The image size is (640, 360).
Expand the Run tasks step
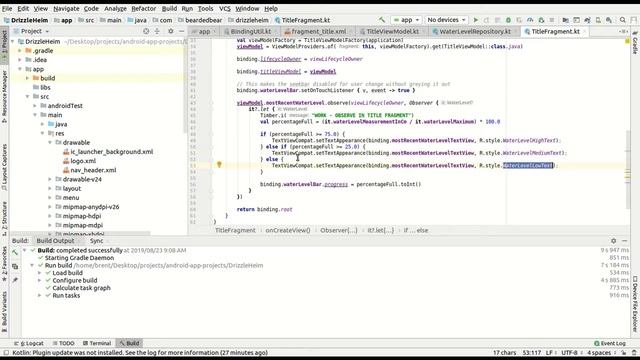[40, 295]
